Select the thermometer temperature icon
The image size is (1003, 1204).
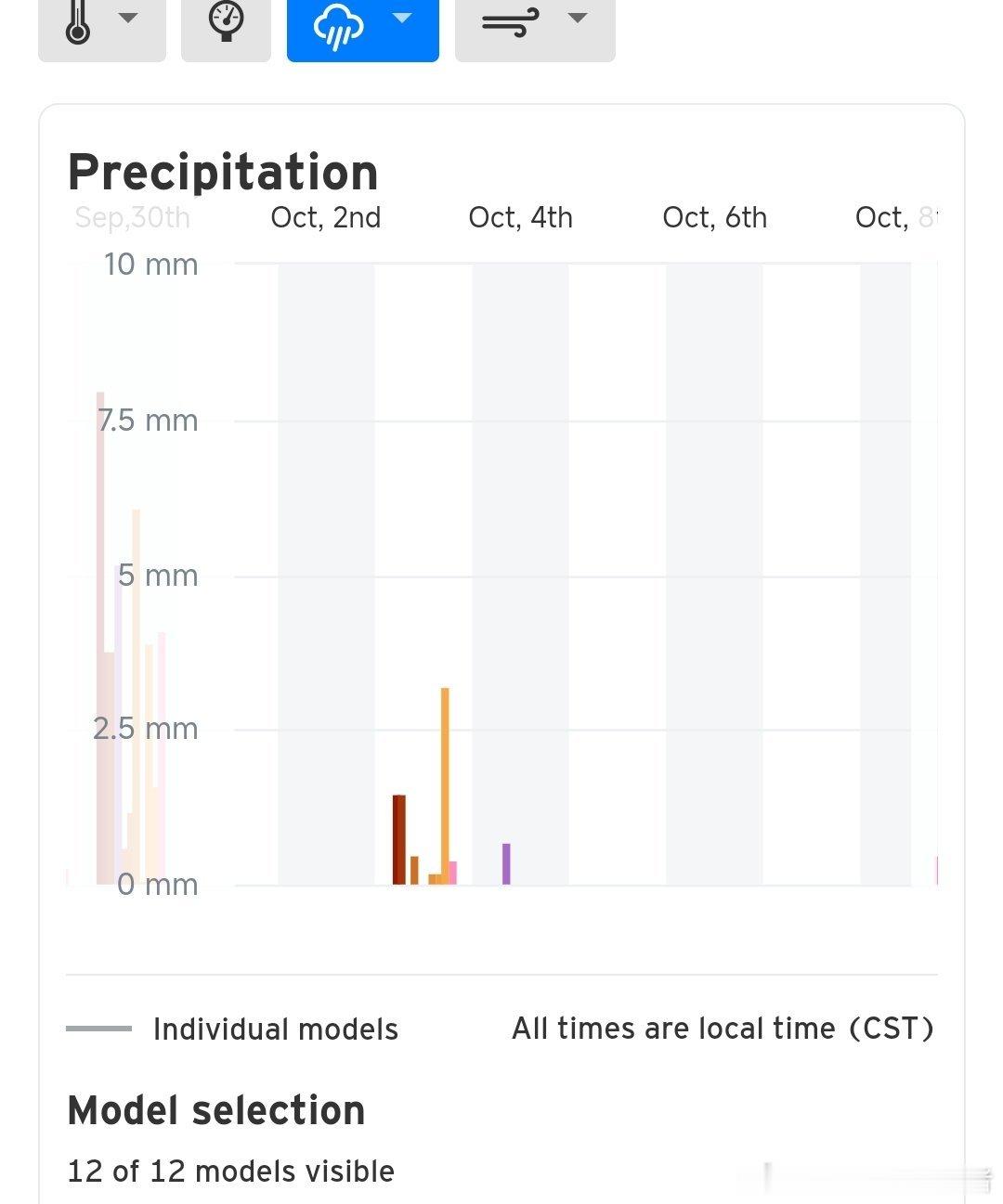tap(78, 20)
